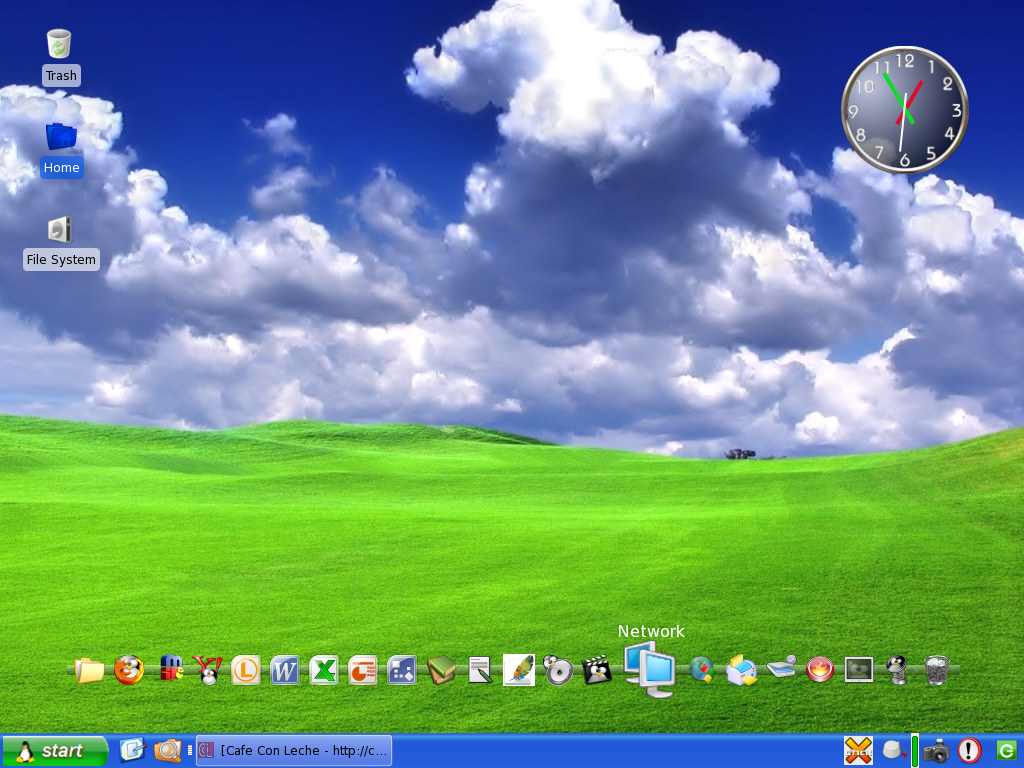Click the blue document launcher beside start
The image size is (1024, 768).
(x=133, y=750)
